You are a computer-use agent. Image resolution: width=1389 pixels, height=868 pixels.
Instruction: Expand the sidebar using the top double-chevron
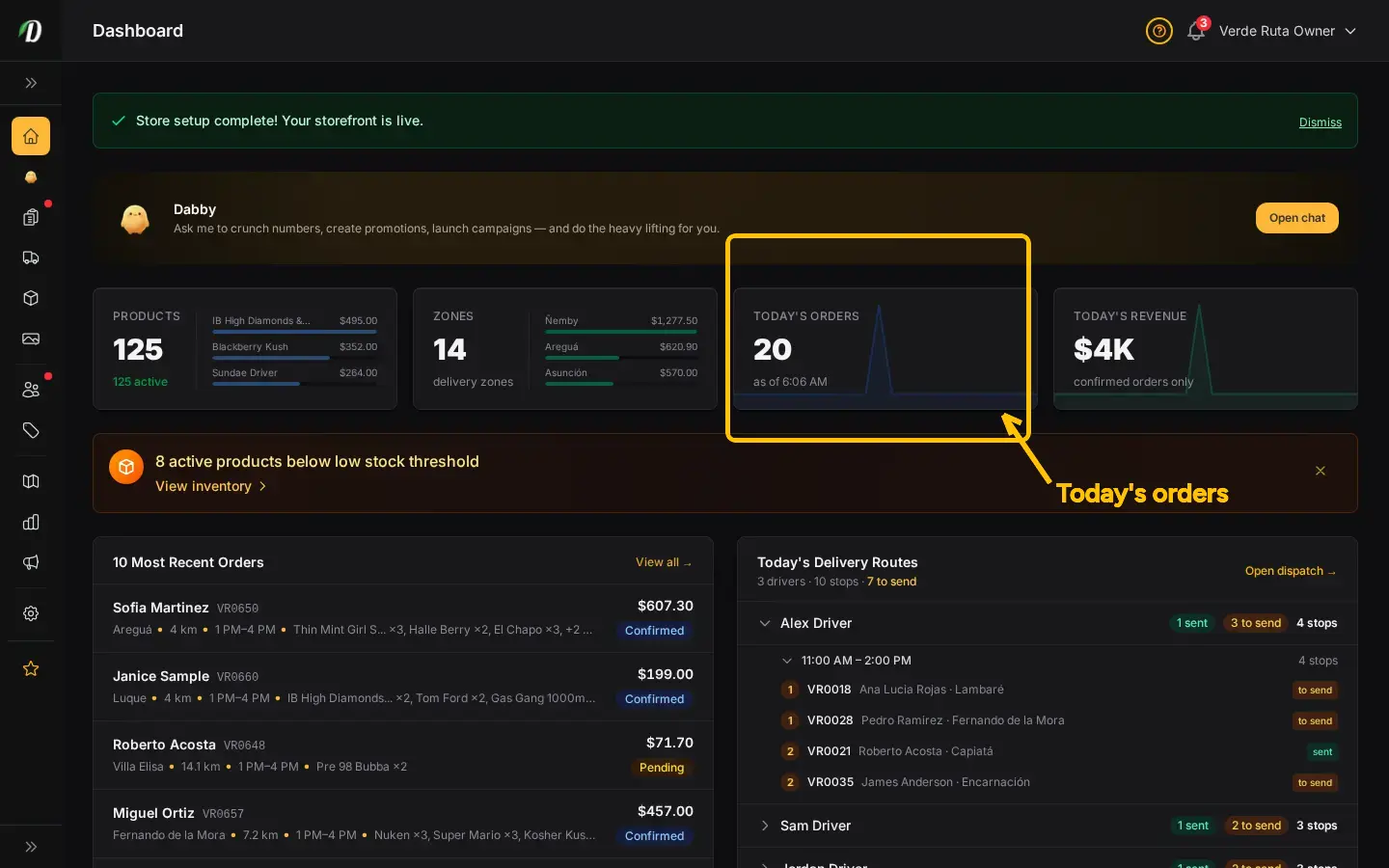pos(31,83)
